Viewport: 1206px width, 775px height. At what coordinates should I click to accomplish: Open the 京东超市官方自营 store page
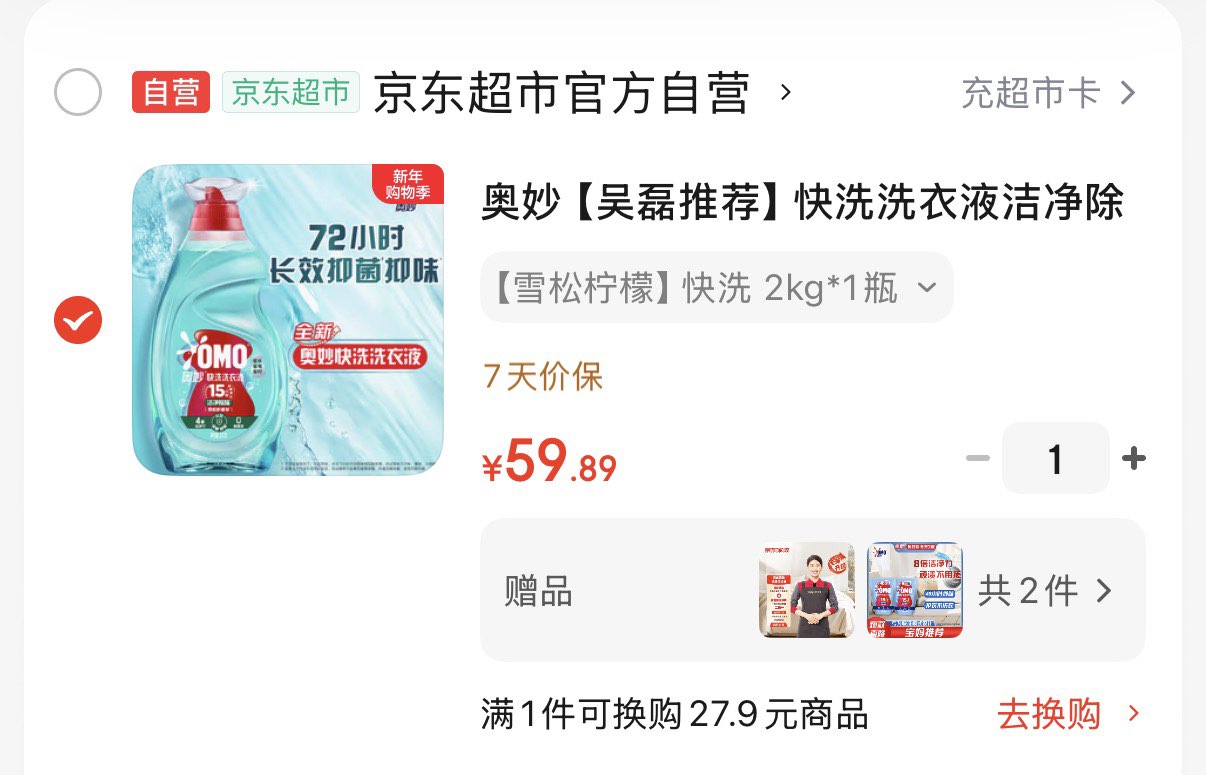[x=561, y=93]
